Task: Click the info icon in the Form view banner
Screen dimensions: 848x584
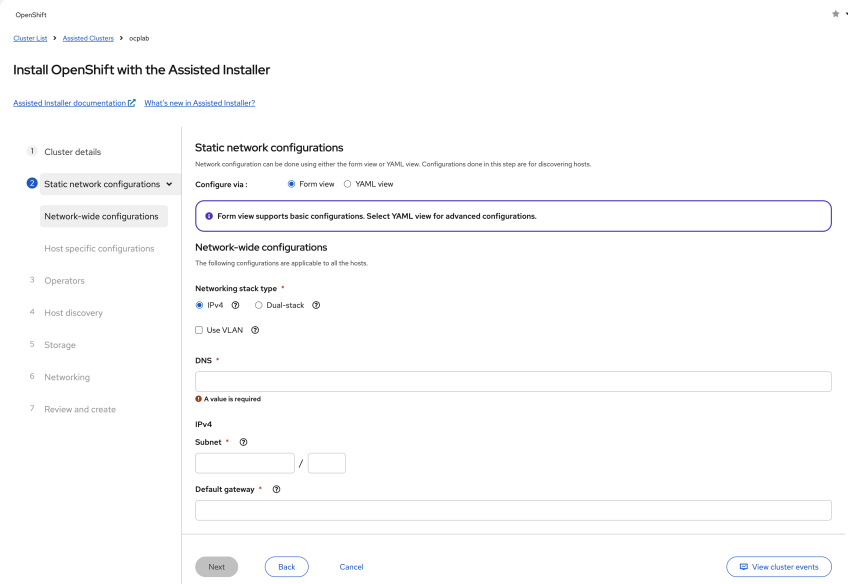Action: [x=209, y=215]
